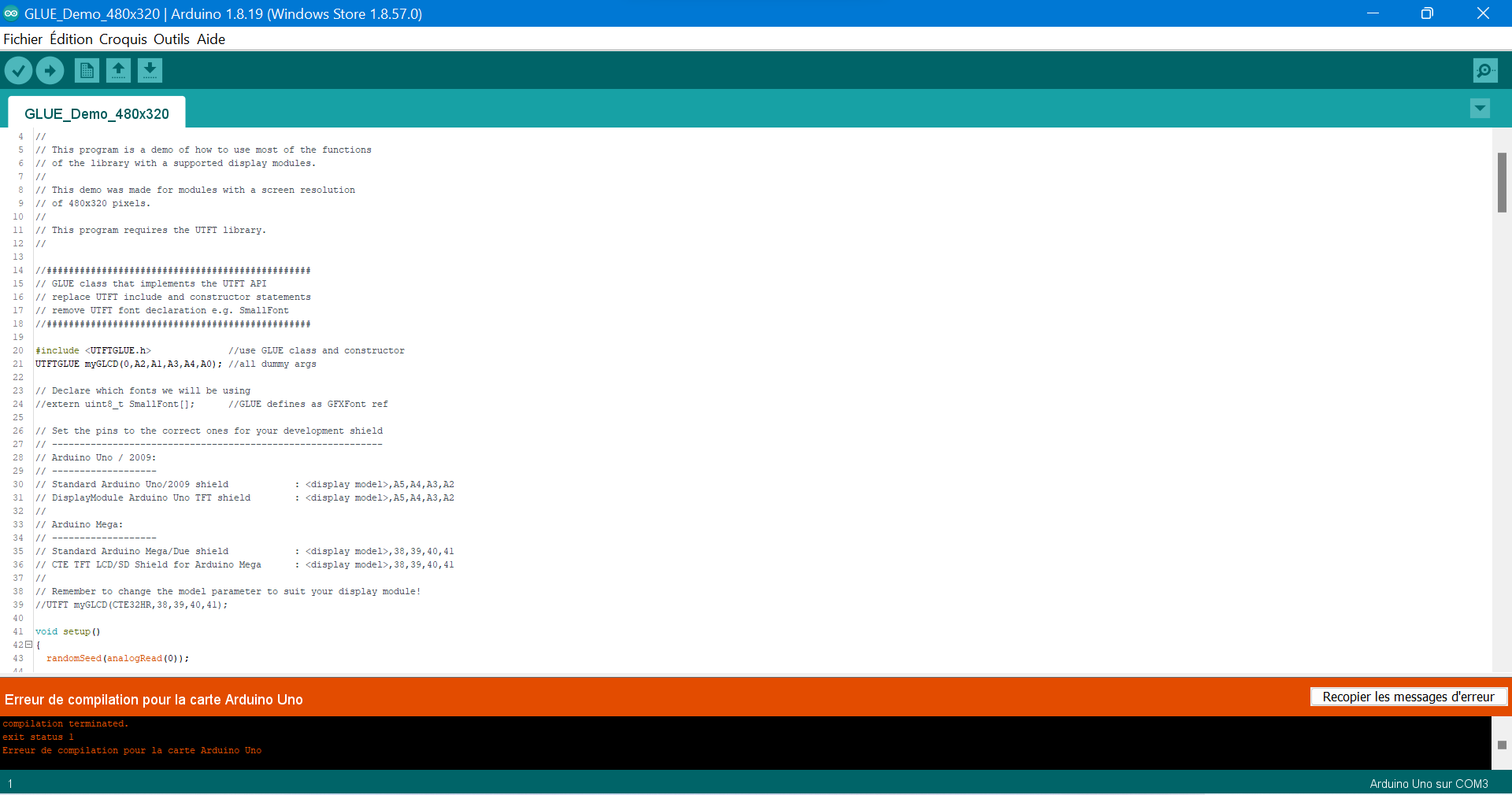Click the //UTFT myGLCD(CTE32HR,38,39,40,41) line
The height and width of the screenshot is (795, 1512).
132,605
